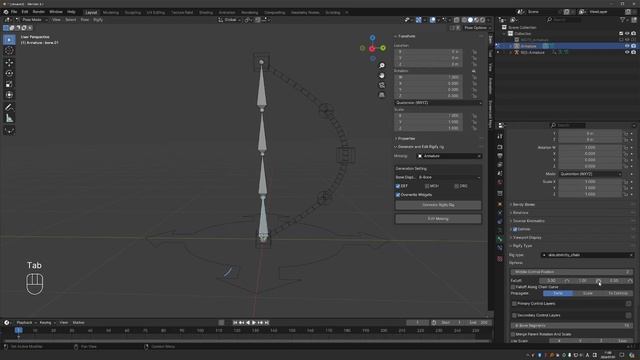Select the Select Box tool in the toolbar
Screen dimensions: 640x360
click(9, 40)
